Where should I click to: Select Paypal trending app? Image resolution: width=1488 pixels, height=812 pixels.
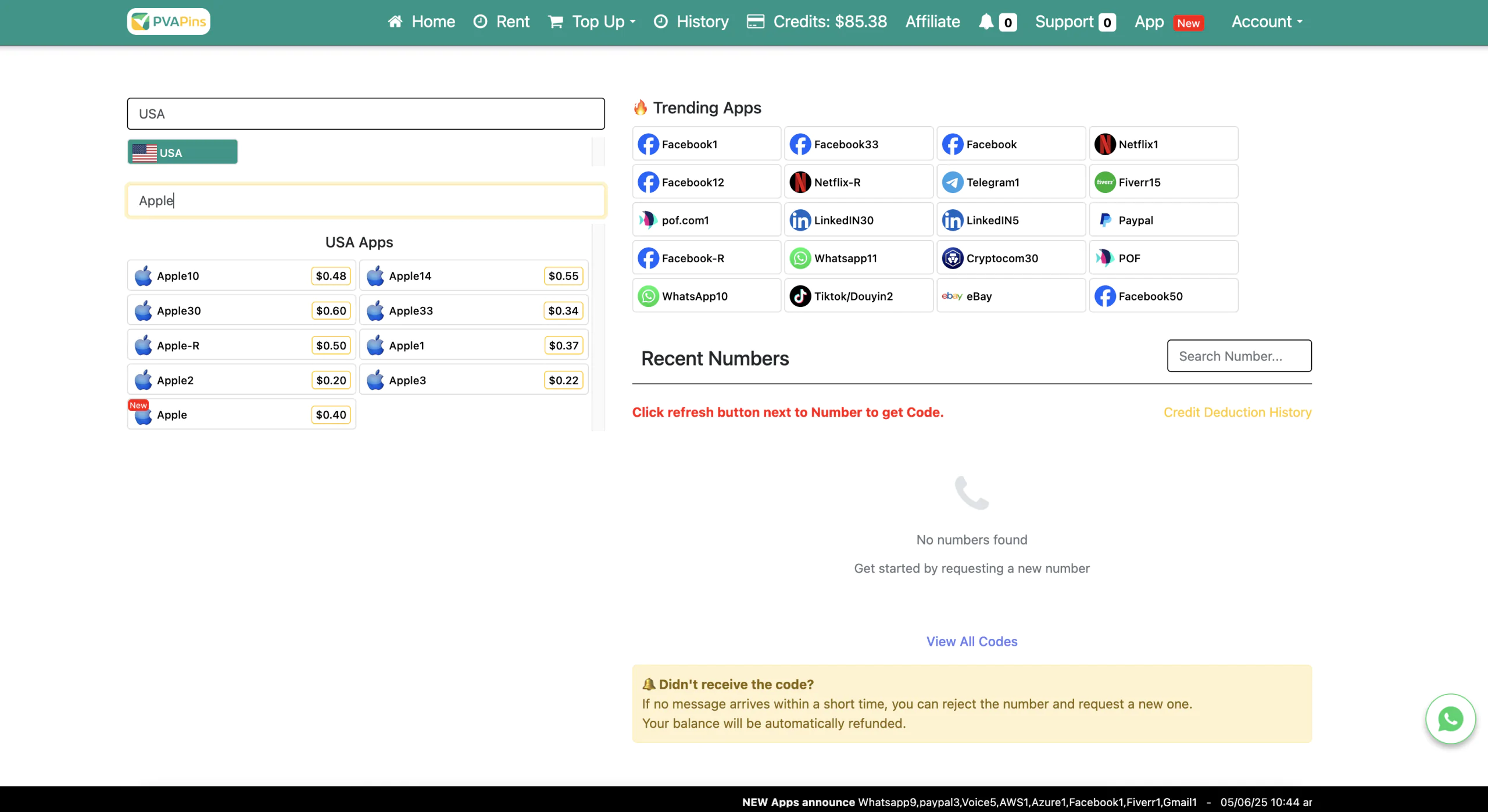click(1163, 220)
